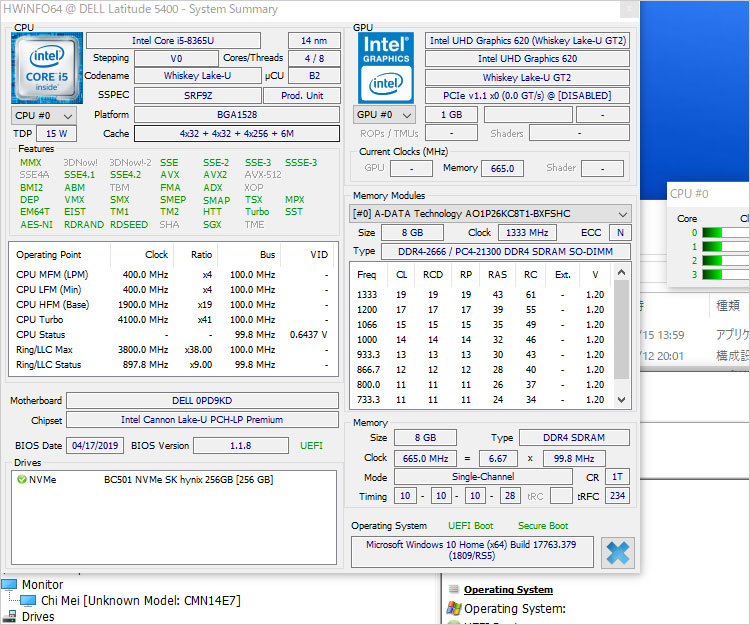Click the Prod. Unit field
750x625 pixels.
pos(302,96)
